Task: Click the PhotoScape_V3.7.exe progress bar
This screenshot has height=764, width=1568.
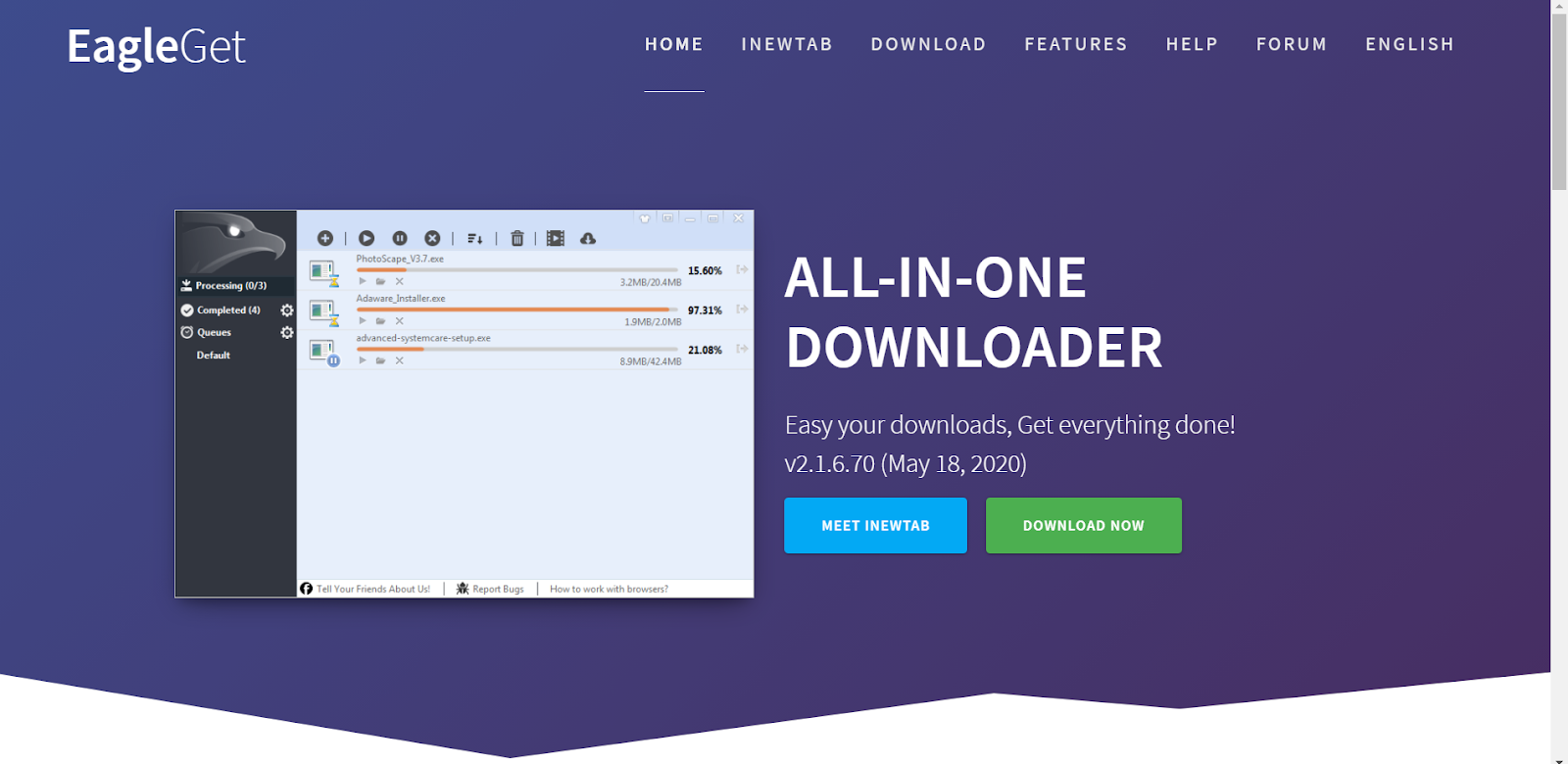Action: pyautogui.click(x=516, y=269)
